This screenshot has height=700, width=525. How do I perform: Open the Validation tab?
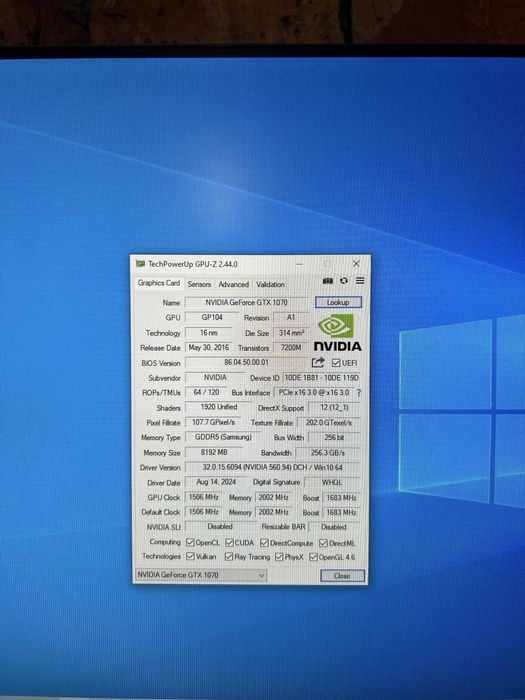(270, 284)
